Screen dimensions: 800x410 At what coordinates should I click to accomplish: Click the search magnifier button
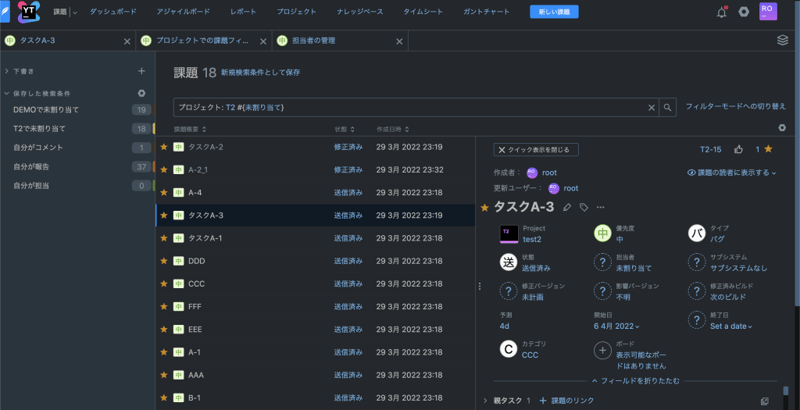(667, 108)
